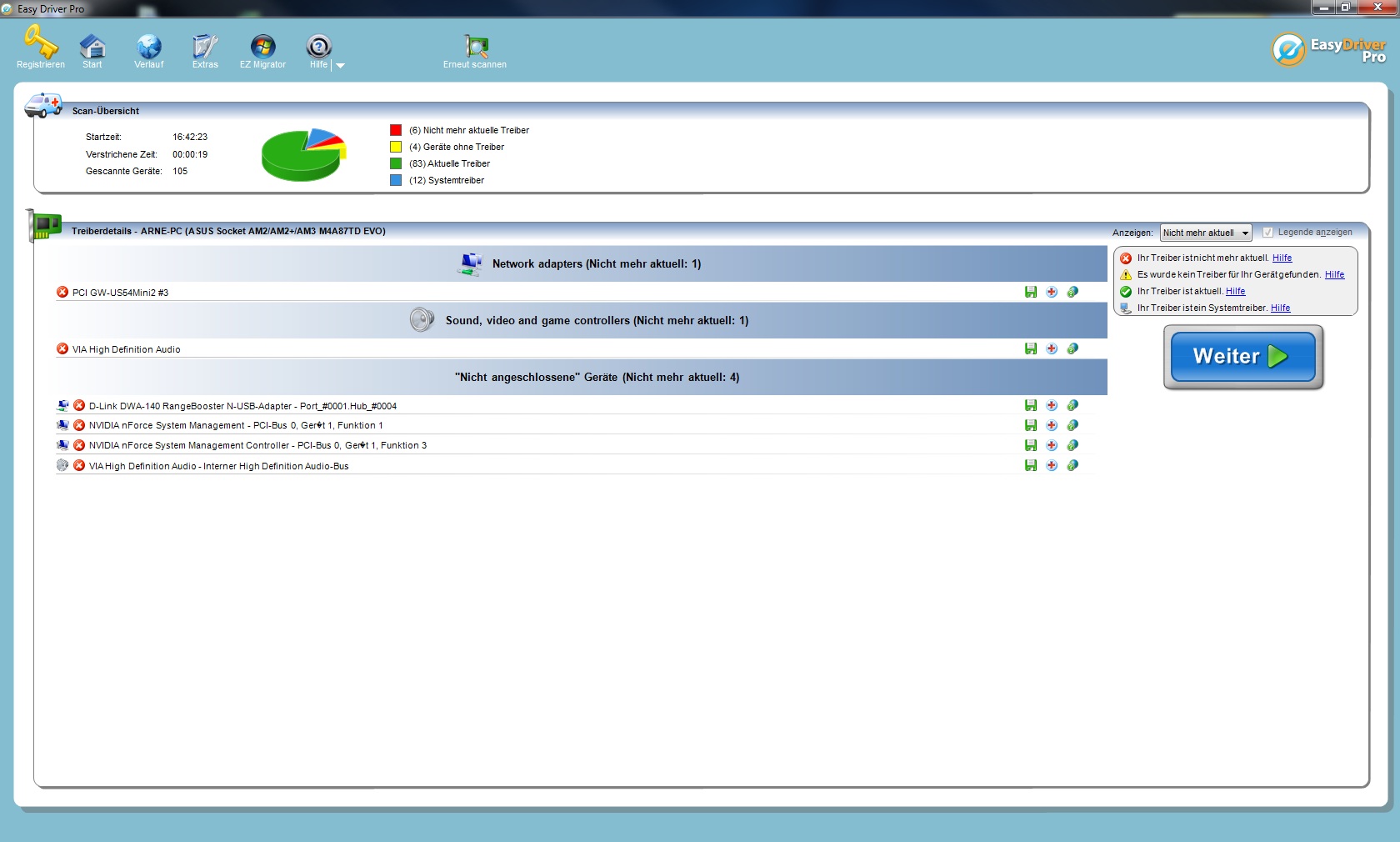Launch the EZ Migrator tool

262,46
